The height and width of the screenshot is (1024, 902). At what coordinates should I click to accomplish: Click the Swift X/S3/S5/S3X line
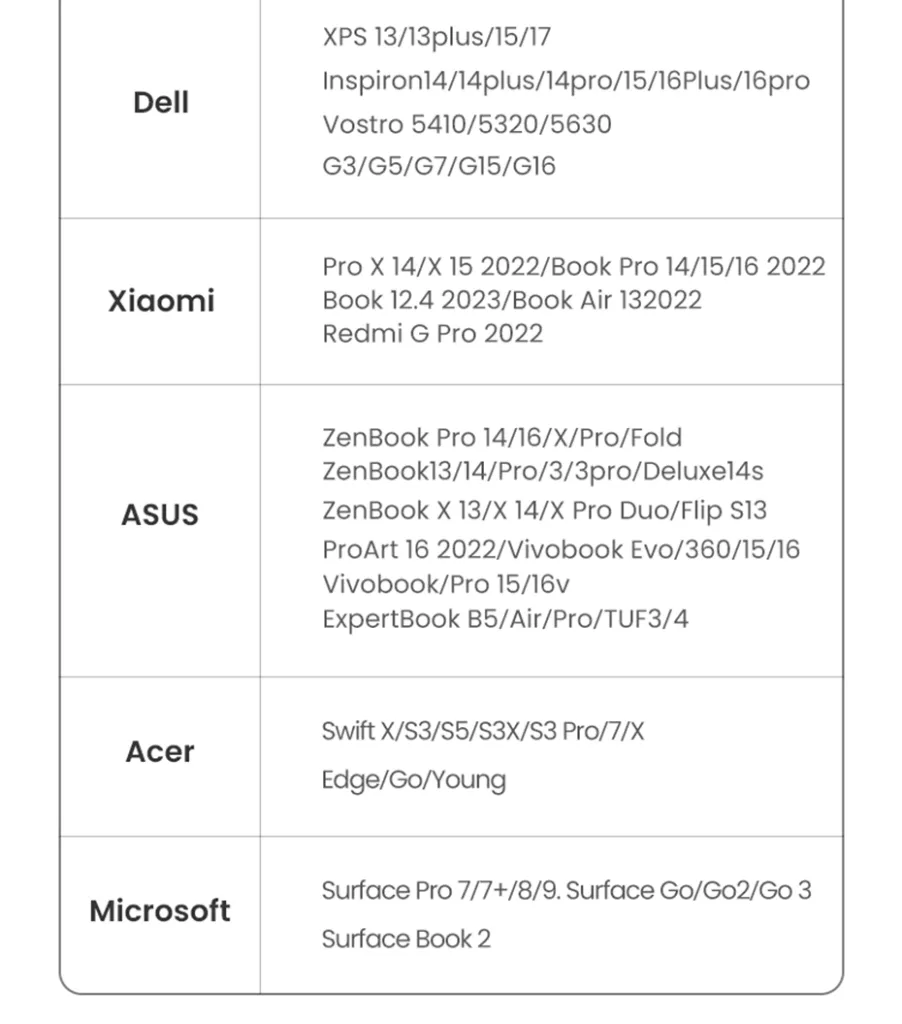483,731
